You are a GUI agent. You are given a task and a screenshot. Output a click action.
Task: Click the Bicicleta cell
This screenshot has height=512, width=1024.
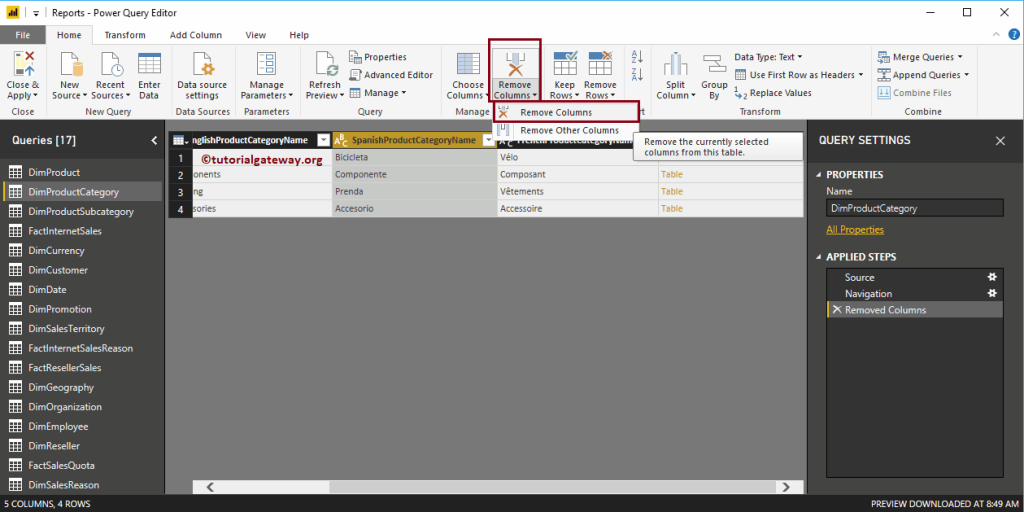[415, 157]
